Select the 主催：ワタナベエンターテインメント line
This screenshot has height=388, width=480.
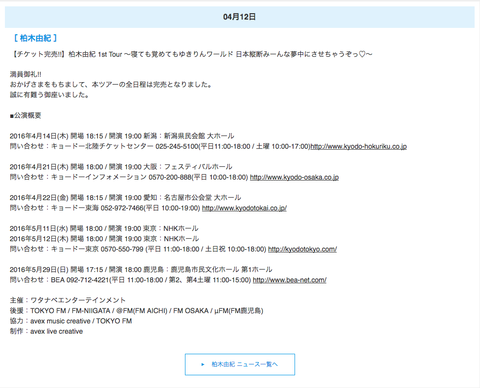tap(68, 300)
